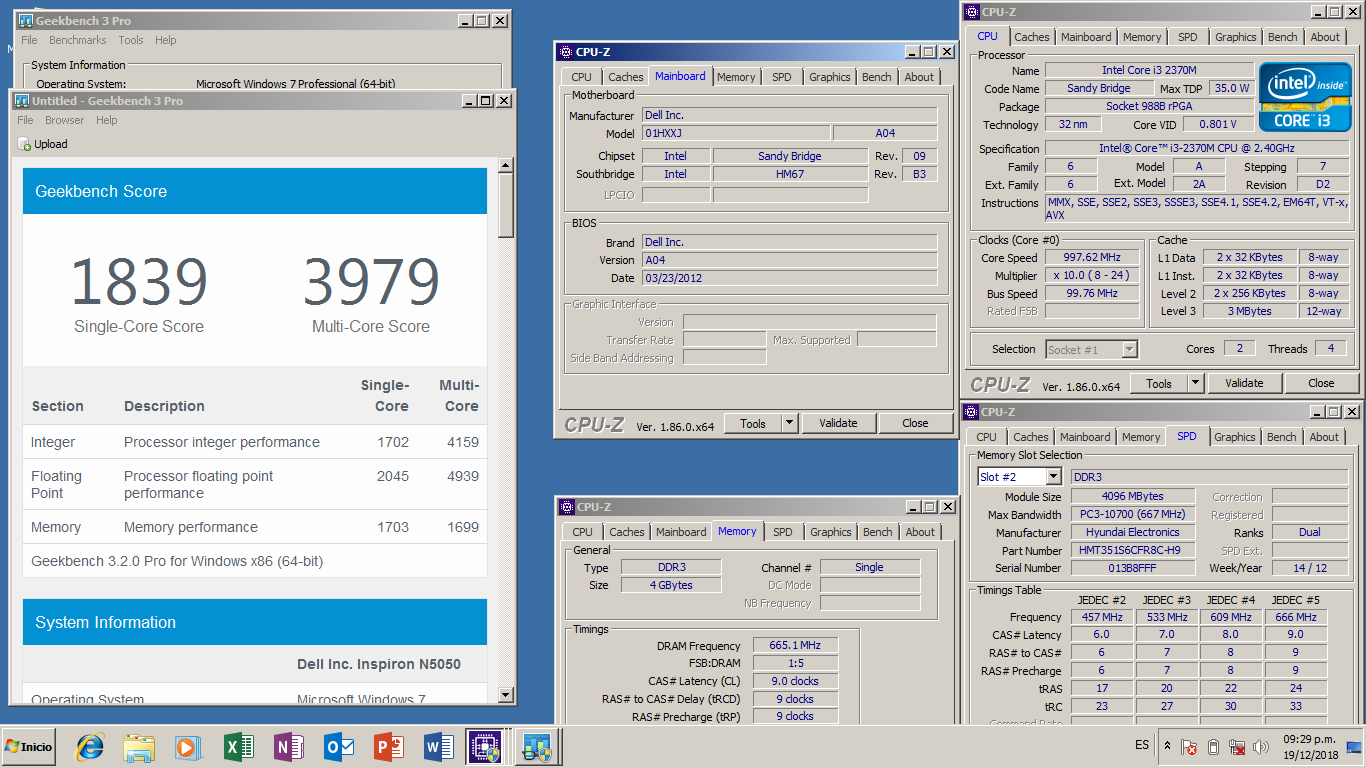Viewport: 1366px width, 768px height.
Task: Click the network tray icon
Action: coord(1237,747)
